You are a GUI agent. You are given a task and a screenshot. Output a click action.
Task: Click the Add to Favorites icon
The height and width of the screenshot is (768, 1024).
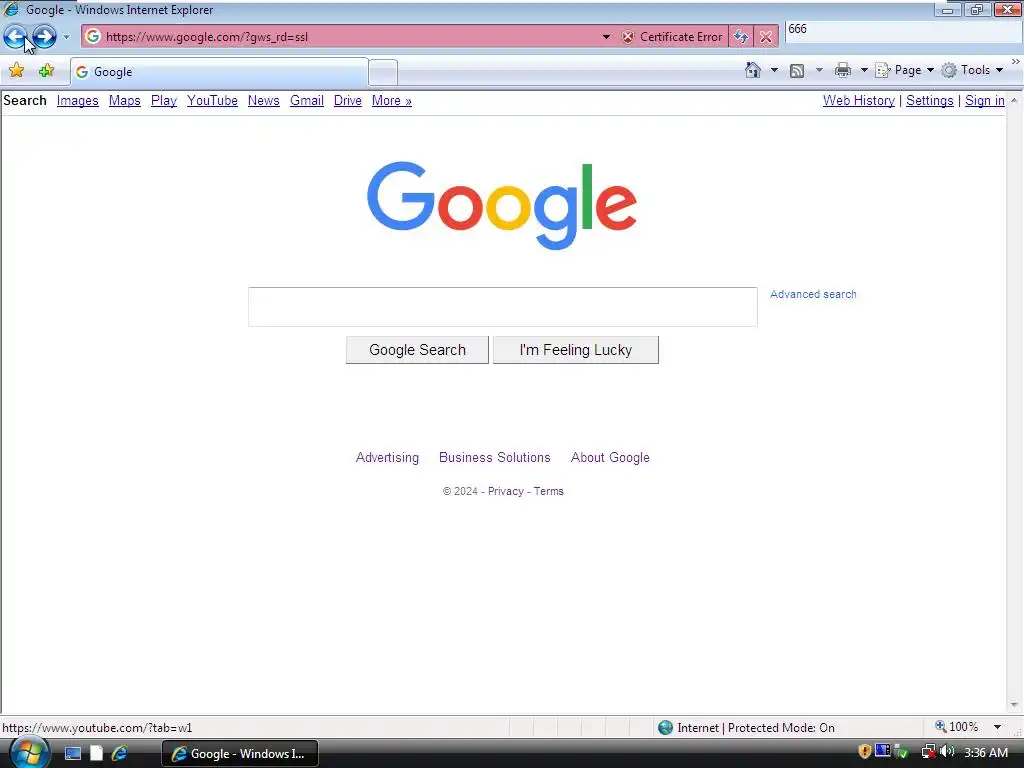click(46, 71)
